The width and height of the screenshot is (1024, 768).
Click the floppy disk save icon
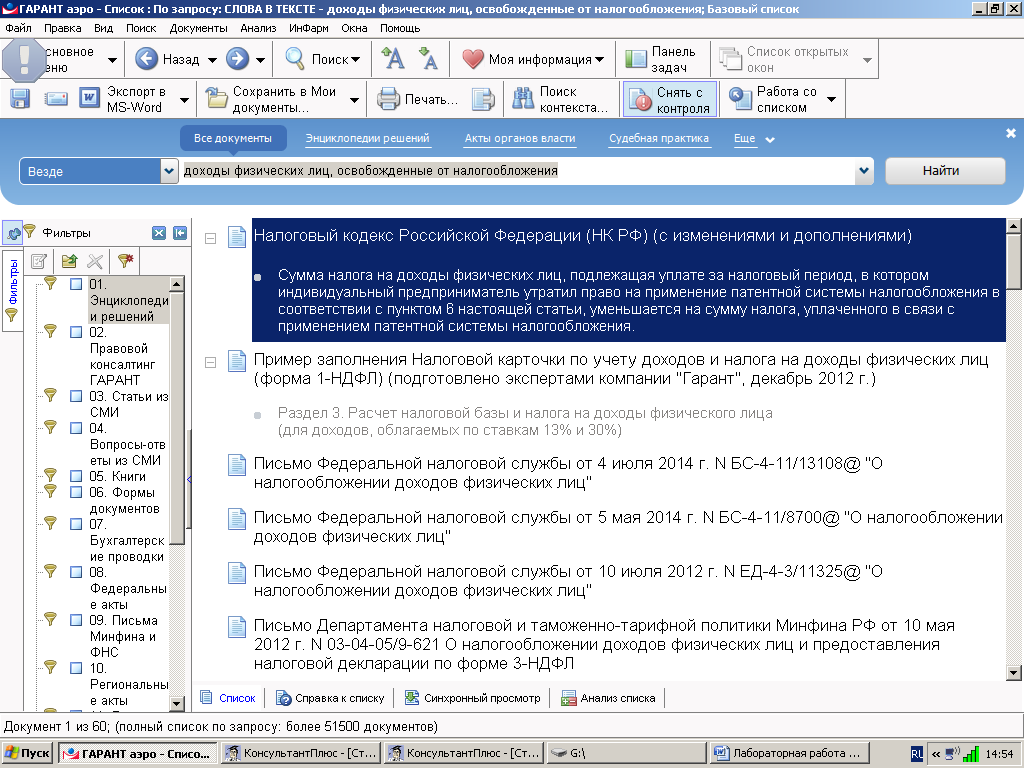20,99
